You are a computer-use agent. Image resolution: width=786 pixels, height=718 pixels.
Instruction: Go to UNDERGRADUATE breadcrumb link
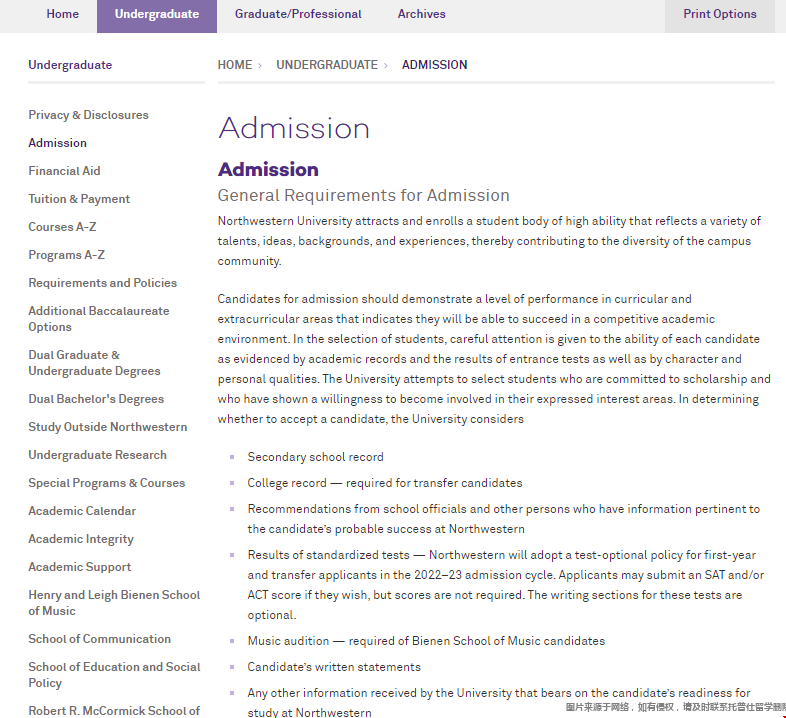327,65
